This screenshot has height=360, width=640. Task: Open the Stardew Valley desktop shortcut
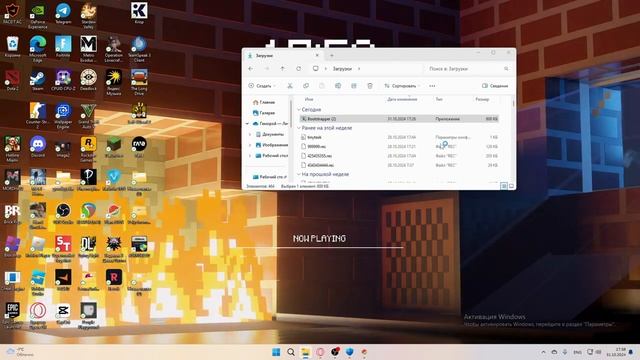pyautogui.click(x=88, y=16)
